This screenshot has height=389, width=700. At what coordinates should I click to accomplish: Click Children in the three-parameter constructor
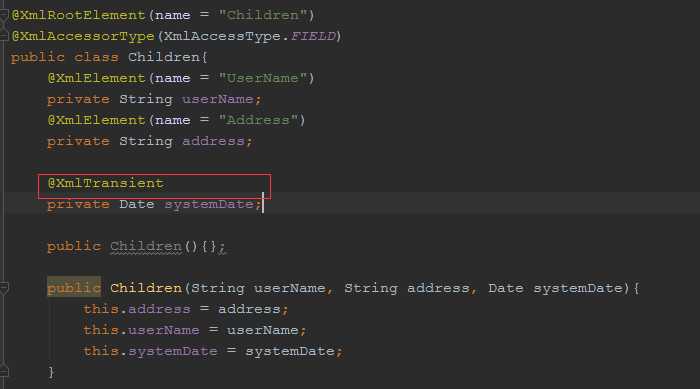[146, 288]
